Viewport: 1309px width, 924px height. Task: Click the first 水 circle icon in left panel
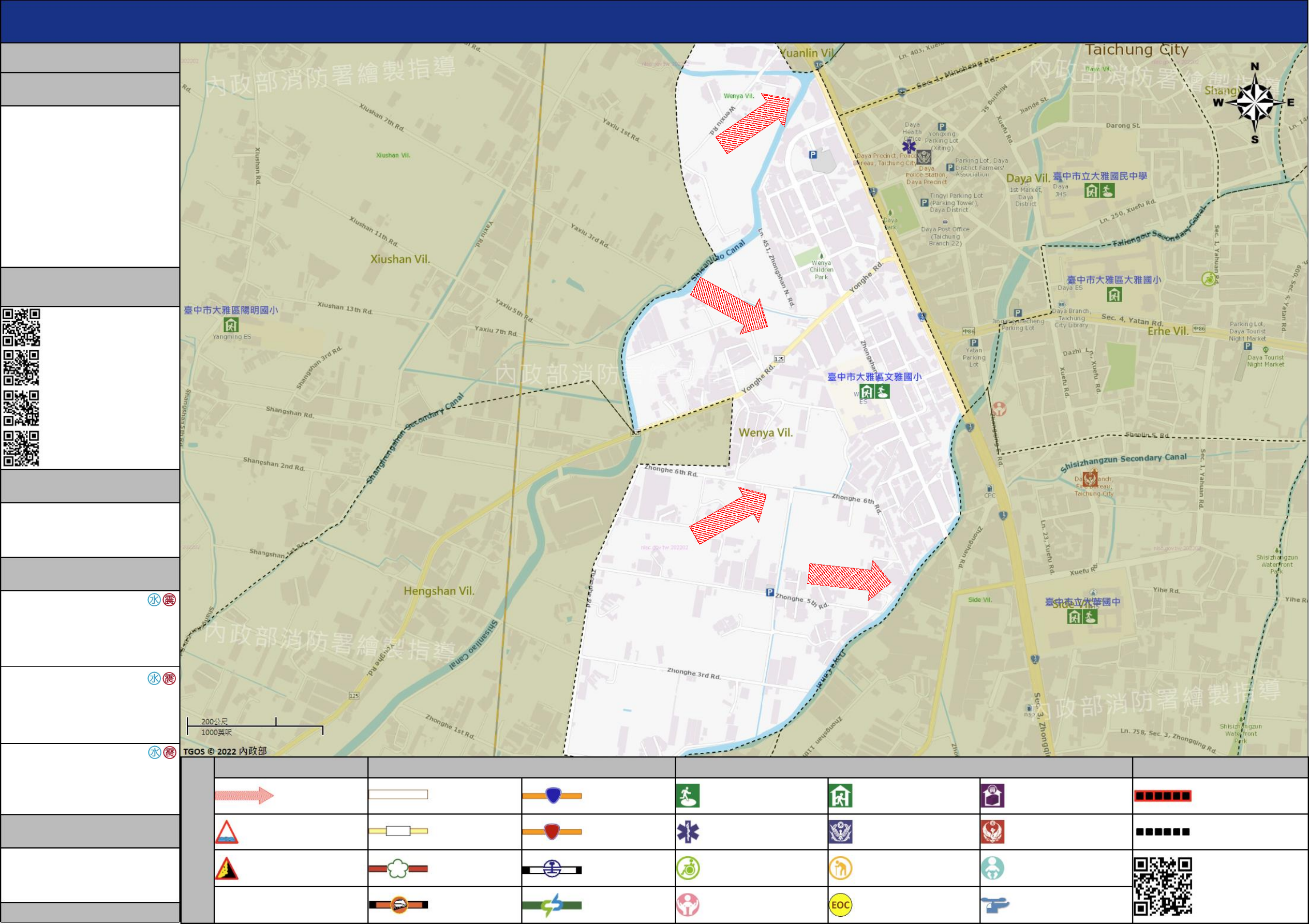(154, 600)
